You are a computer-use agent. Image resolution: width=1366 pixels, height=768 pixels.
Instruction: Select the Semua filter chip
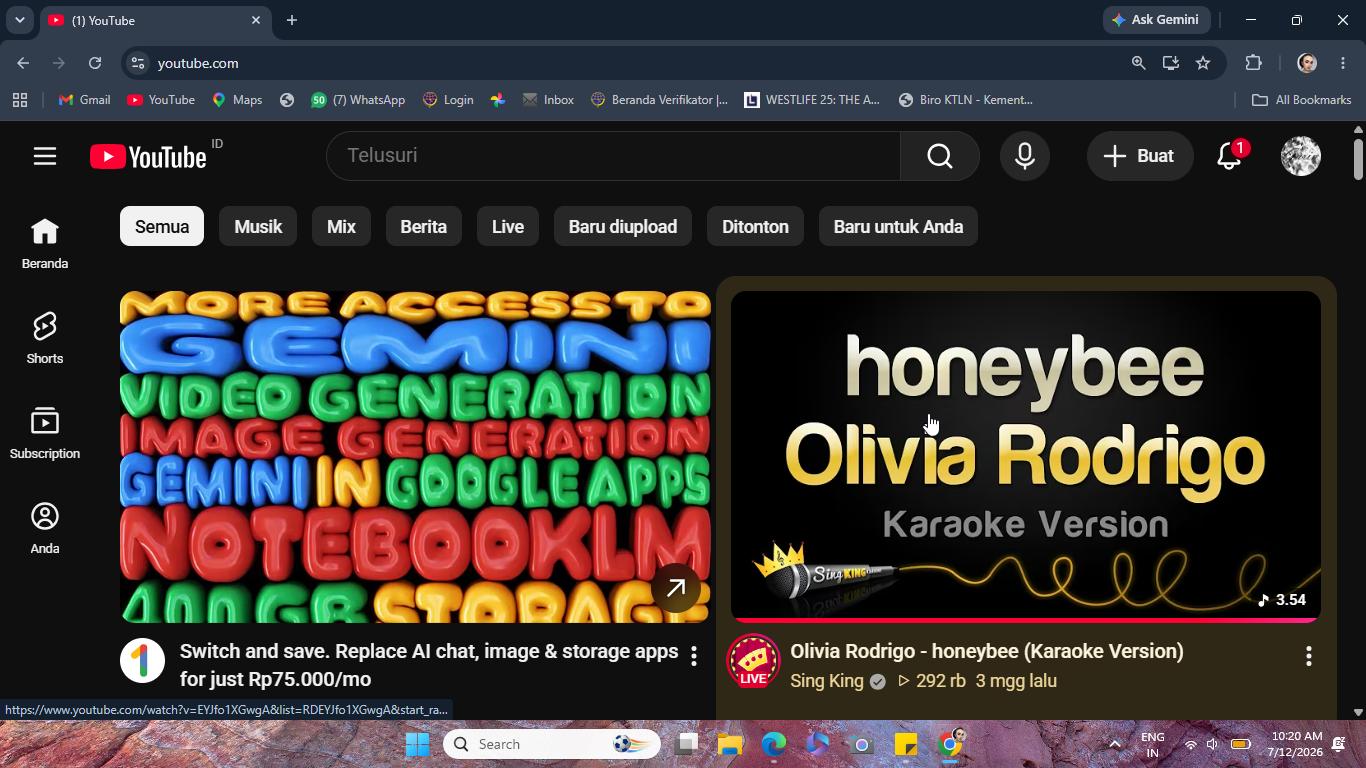pos(162,227)
